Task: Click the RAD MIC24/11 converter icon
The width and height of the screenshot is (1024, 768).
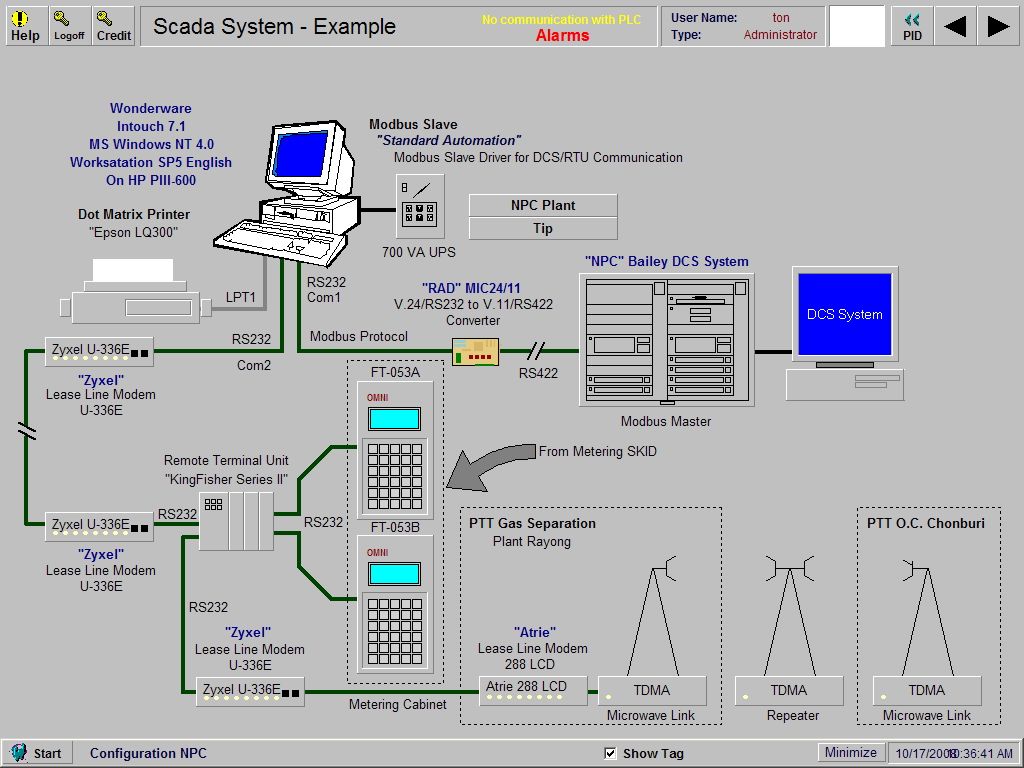Action: tap(475, 352)
